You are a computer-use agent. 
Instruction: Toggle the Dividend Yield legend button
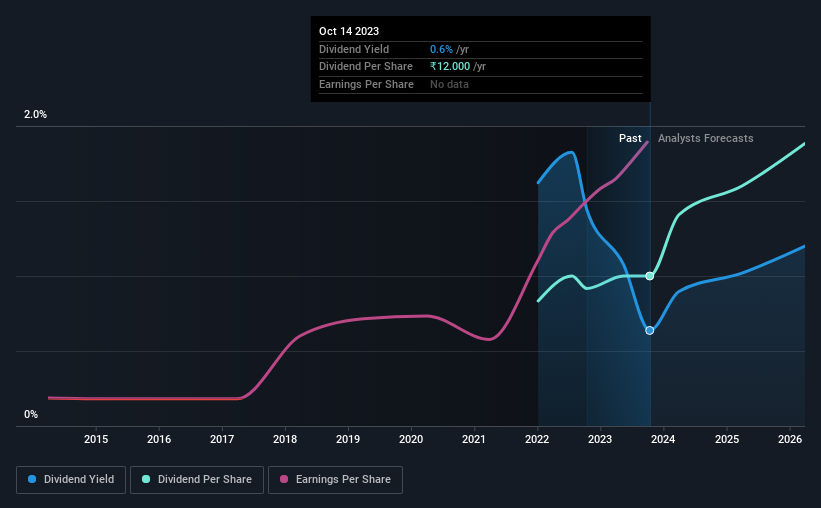(71, 480)
